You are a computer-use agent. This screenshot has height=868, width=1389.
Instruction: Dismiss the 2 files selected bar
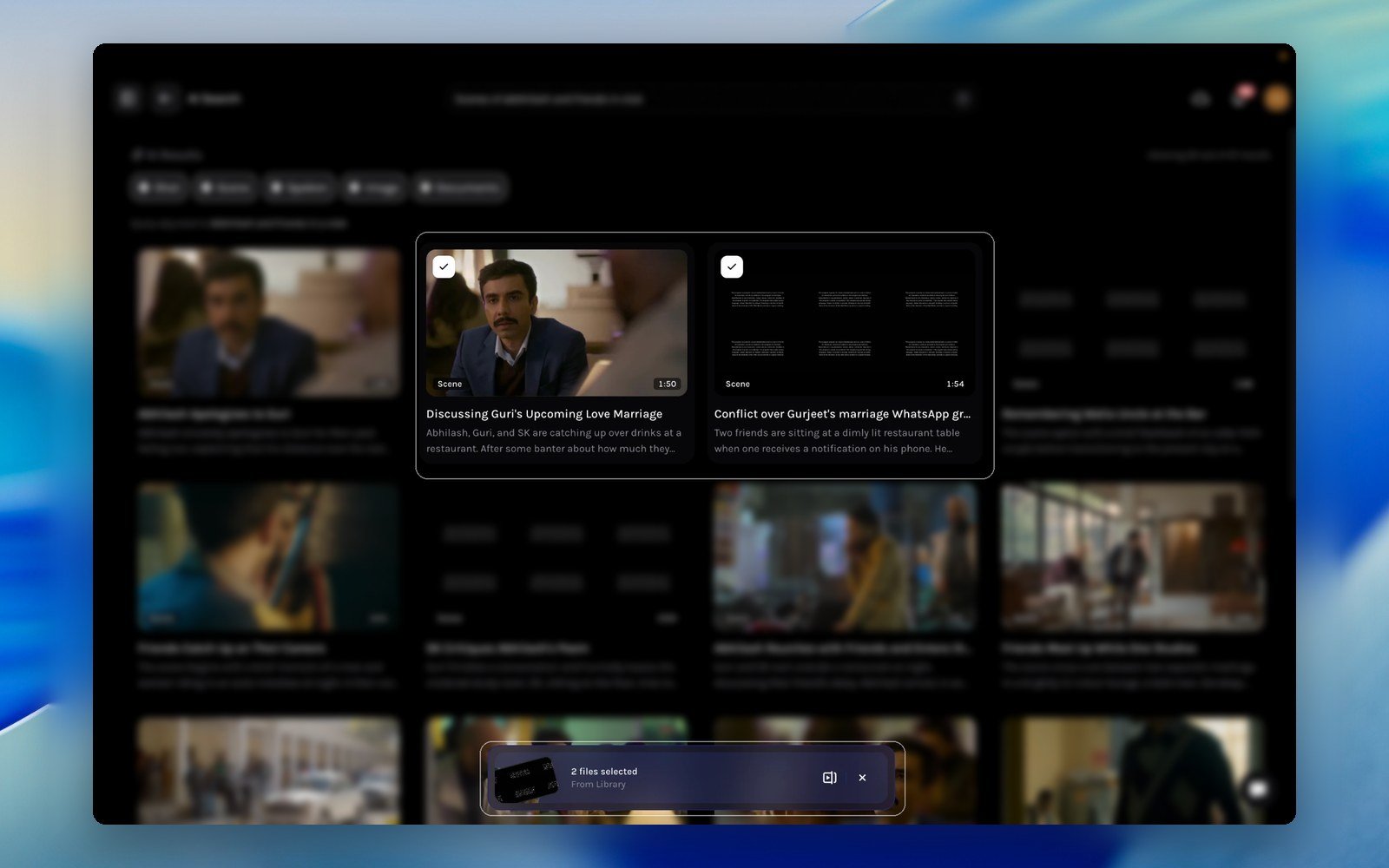862,778
